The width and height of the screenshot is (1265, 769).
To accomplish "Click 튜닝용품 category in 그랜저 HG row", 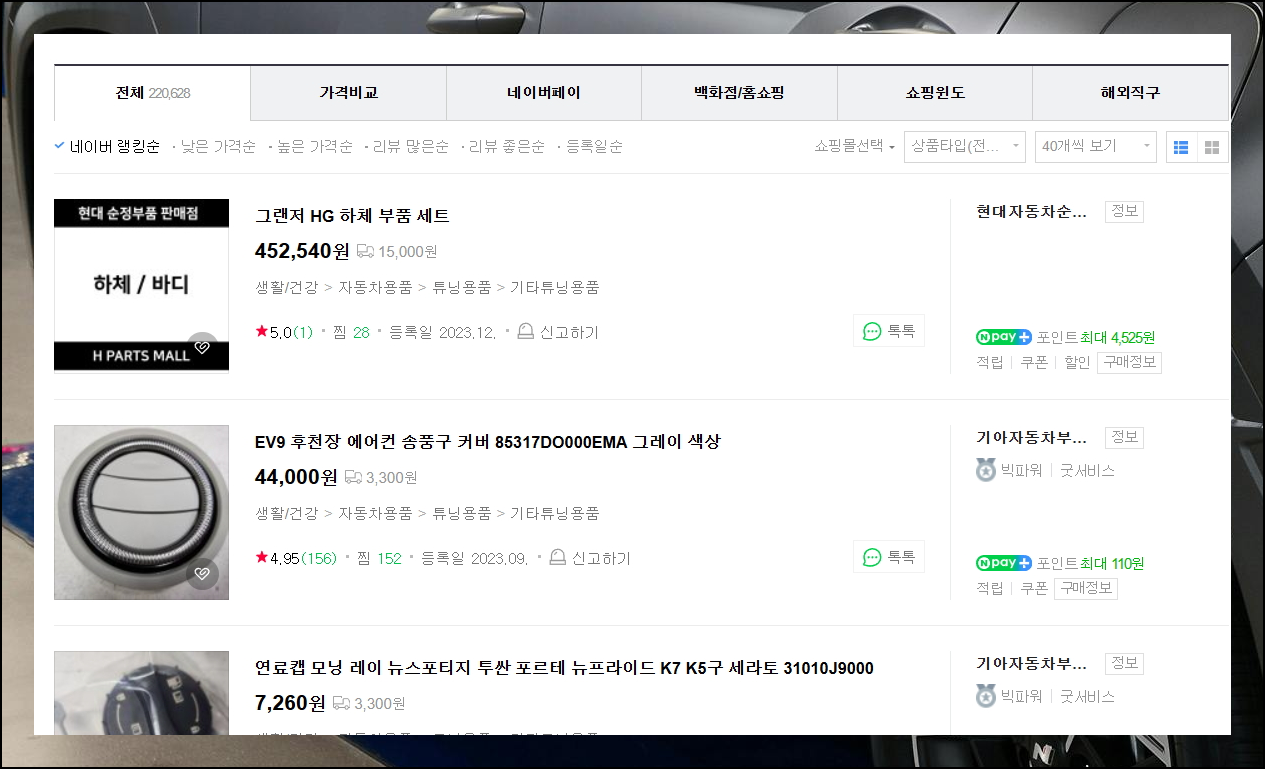I will pyautogui.click(x=462, y=287).
